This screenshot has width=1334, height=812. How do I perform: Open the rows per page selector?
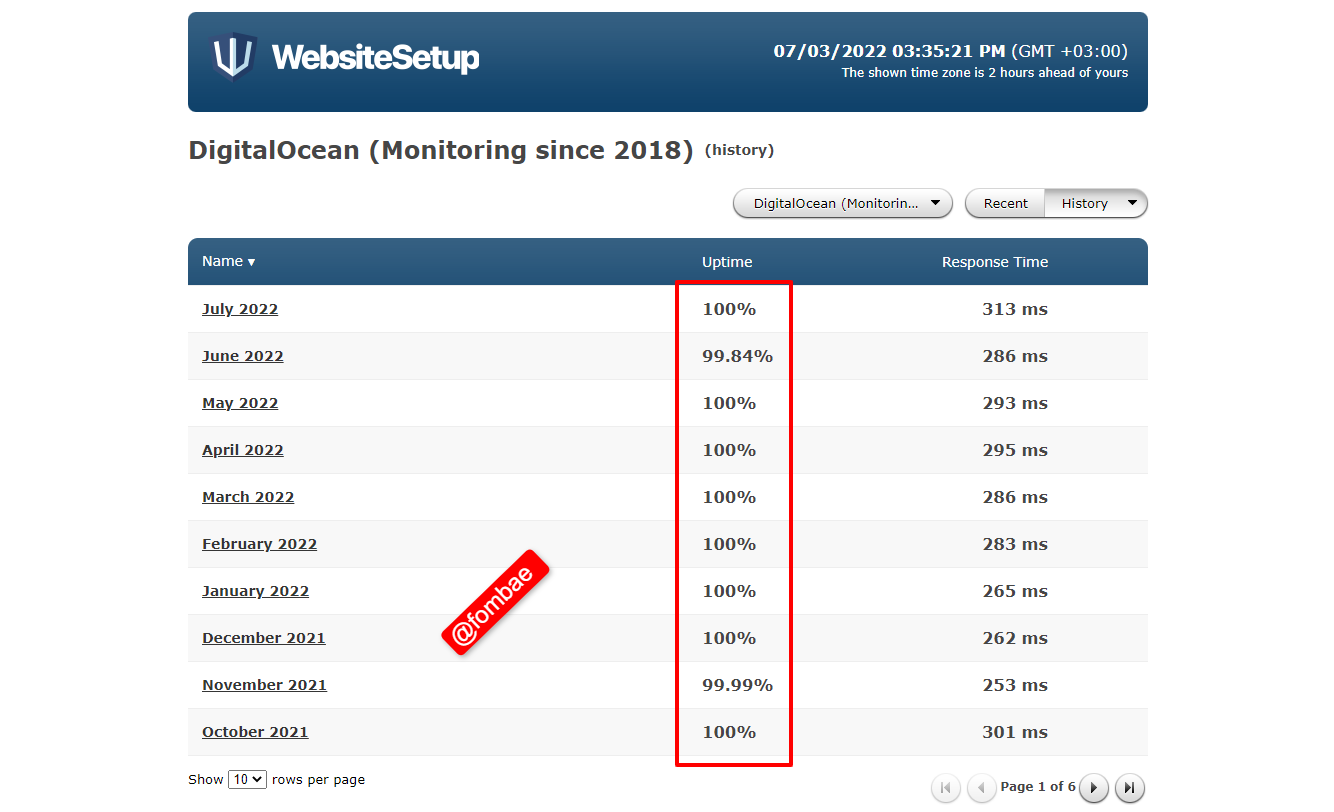247,779
